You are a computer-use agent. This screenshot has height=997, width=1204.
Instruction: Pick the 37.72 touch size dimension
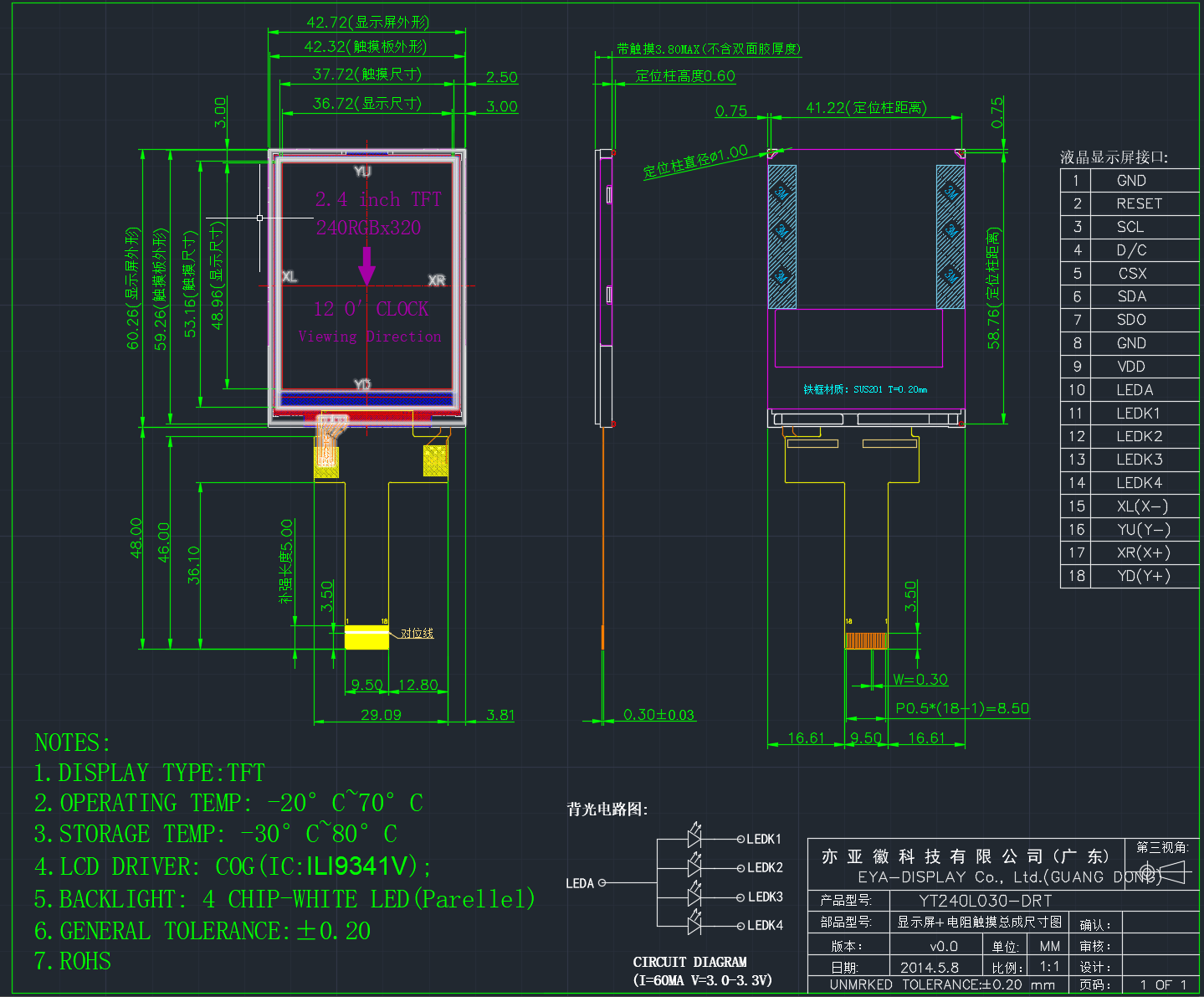click(x=366, y=75)
